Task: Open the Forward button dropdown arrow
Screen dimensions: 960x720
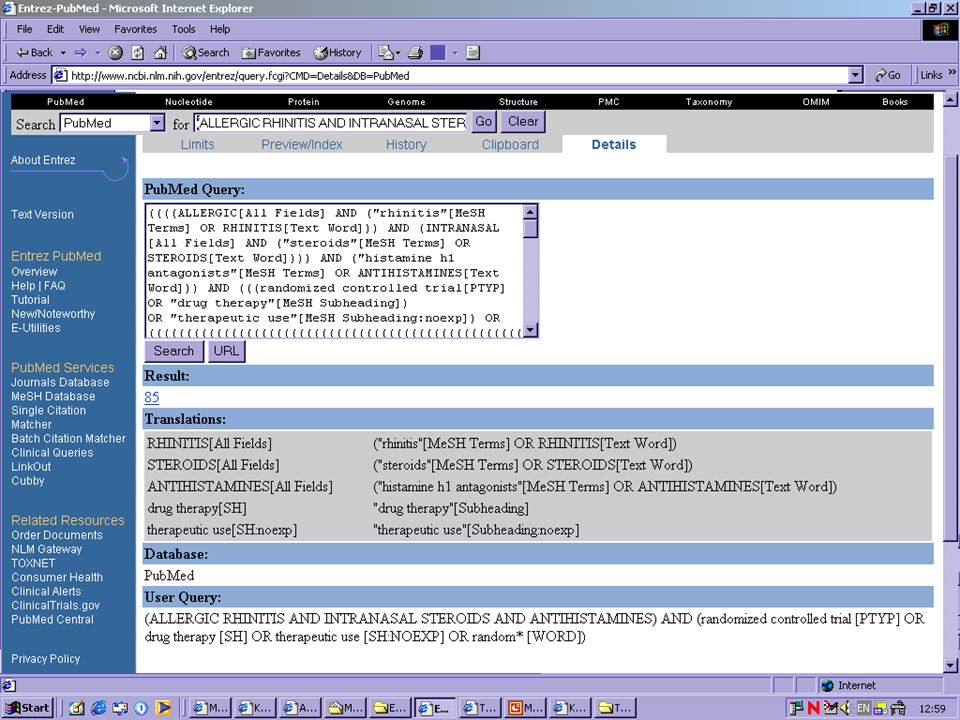Action: pos(97,53)
